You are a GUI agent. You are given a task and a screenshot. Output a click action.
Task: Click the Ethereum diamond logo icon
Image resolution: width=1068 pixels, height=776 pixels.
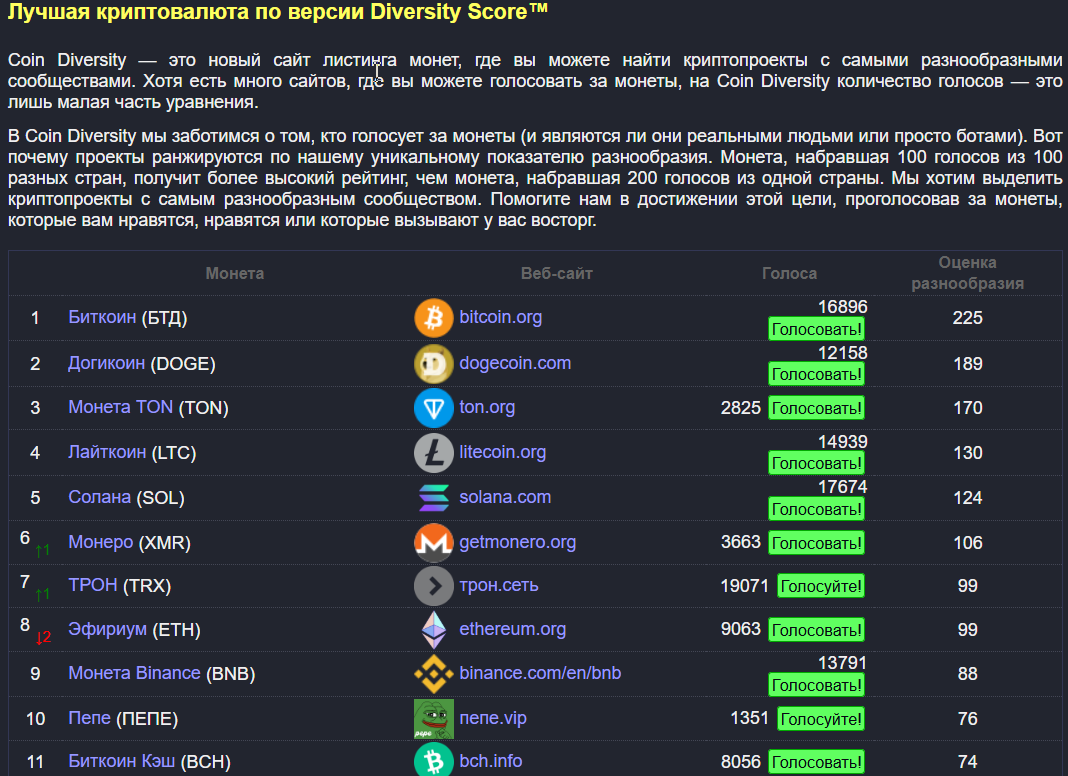434,630
